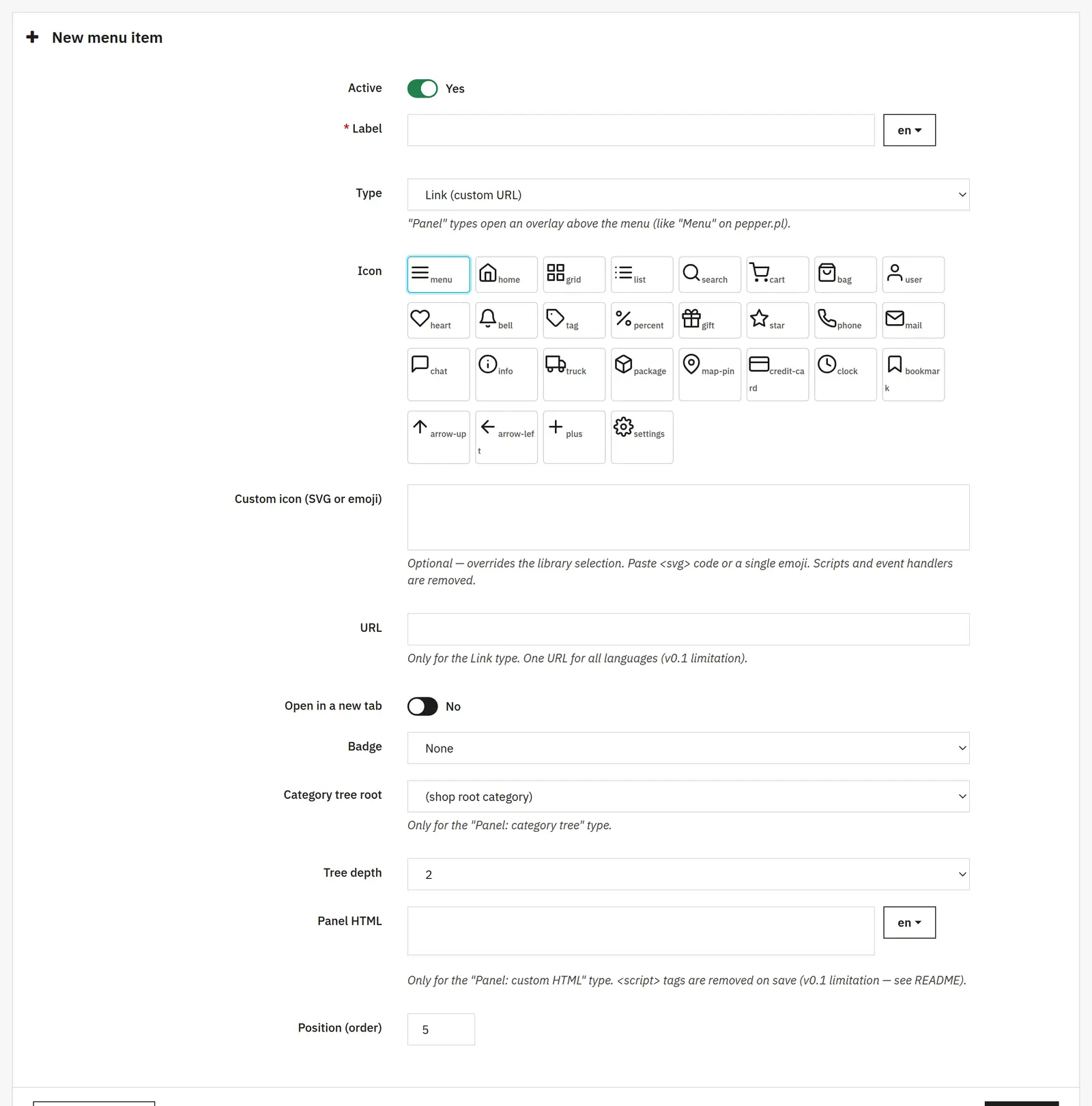Pick the credit-card icon
This screenshot has height=1106, width=1092.
(x=777, y=375)
